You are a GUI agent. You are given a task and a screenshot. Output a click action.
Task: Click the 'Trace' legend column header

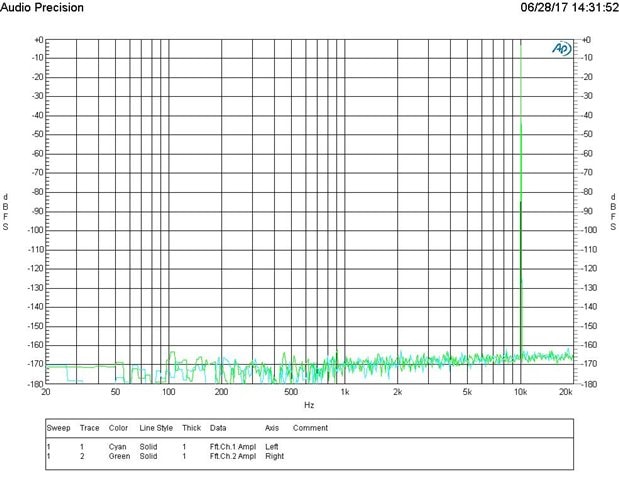pos(90,428)
